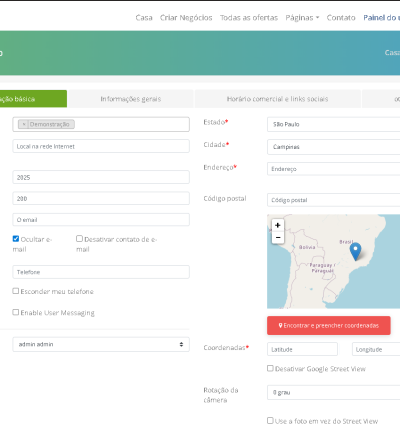Viewport: 400px width, 424px height.
Task: Select the Rotação da câmera field
Action: click(x=333, y=393)
